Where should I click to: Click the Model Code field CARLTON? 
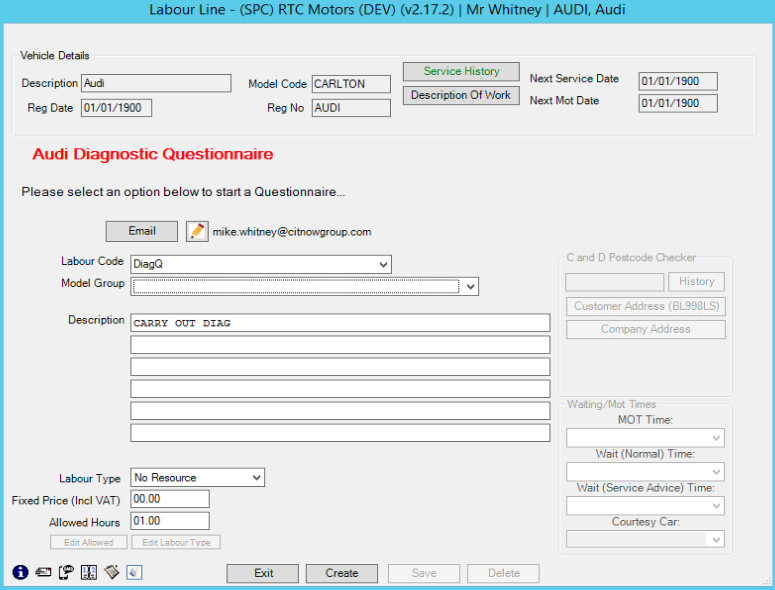click(x=351, y=84)
